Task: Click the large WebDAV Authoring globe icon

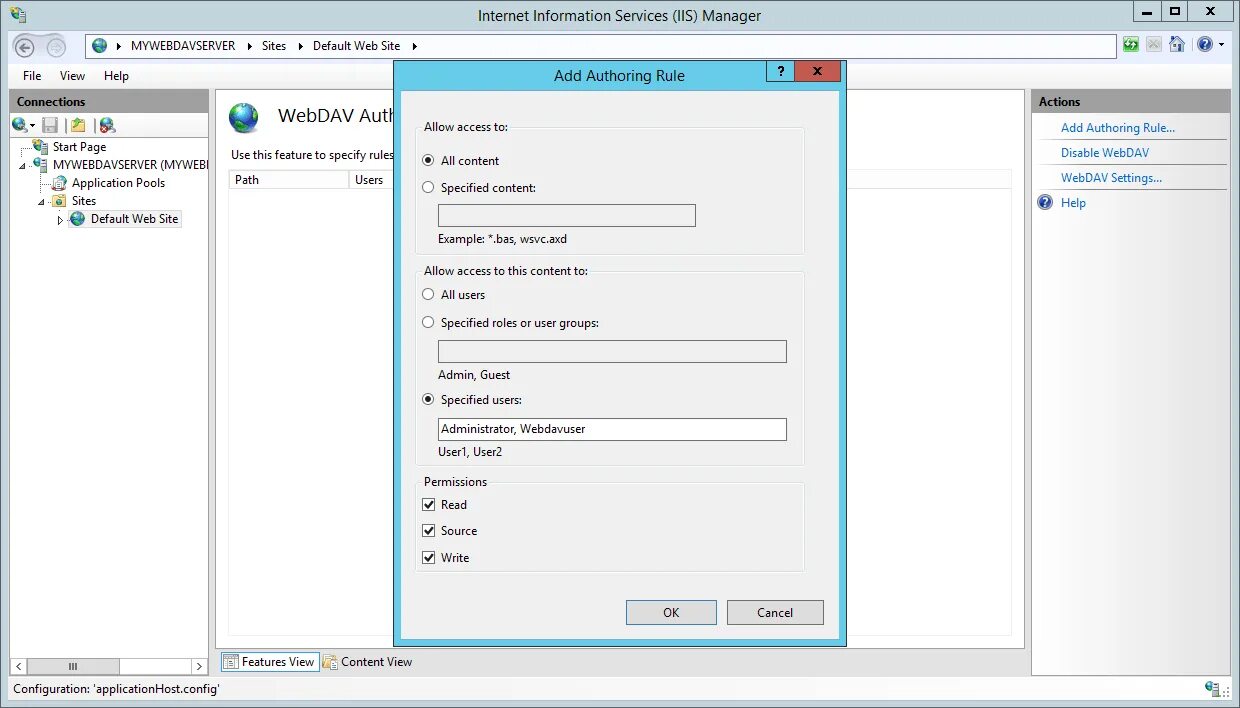Action: coord(244,118)
